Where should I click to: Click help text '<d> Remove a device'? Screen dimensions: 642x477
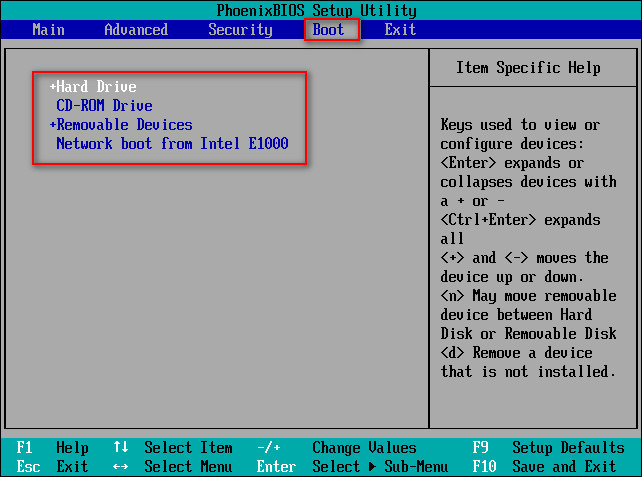(x=517, y=353)
